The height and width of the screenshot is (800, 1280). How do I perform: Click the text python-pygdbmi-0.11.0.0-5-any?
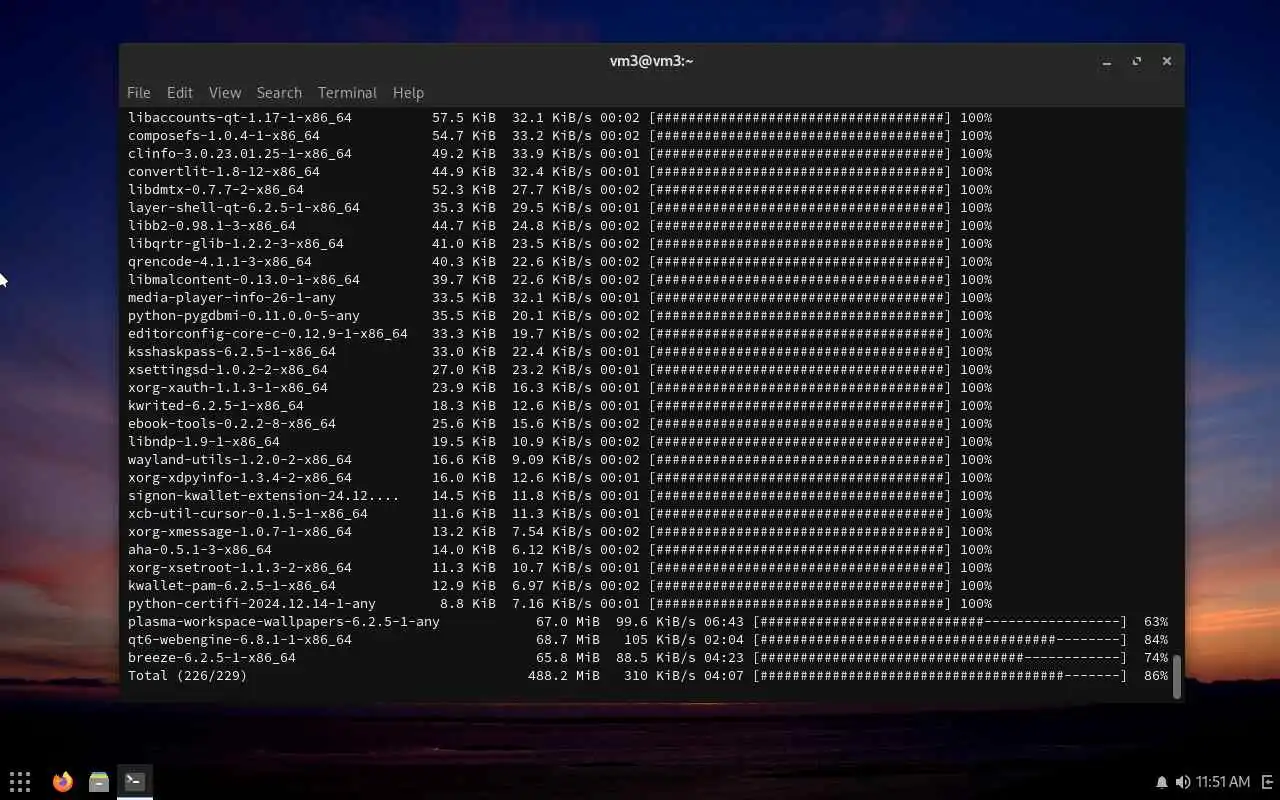pyautogui.click(x=244, y=316)
